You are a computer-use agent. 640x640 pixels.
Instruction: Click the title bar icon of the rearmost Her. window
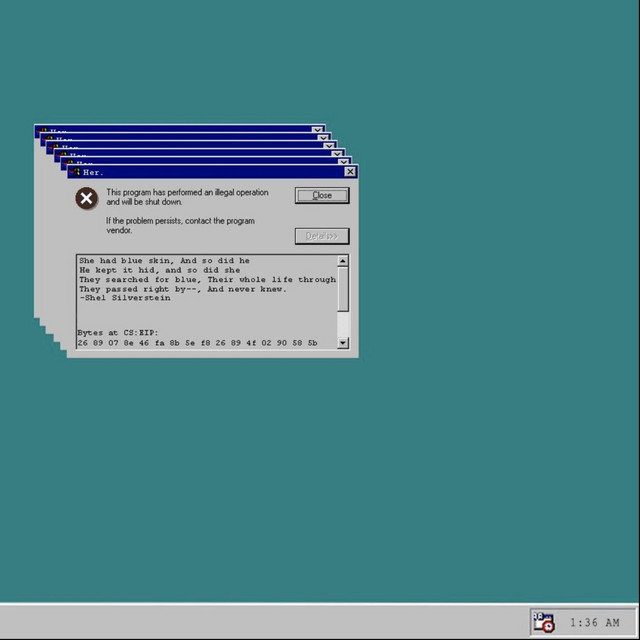tap(42, 130)
